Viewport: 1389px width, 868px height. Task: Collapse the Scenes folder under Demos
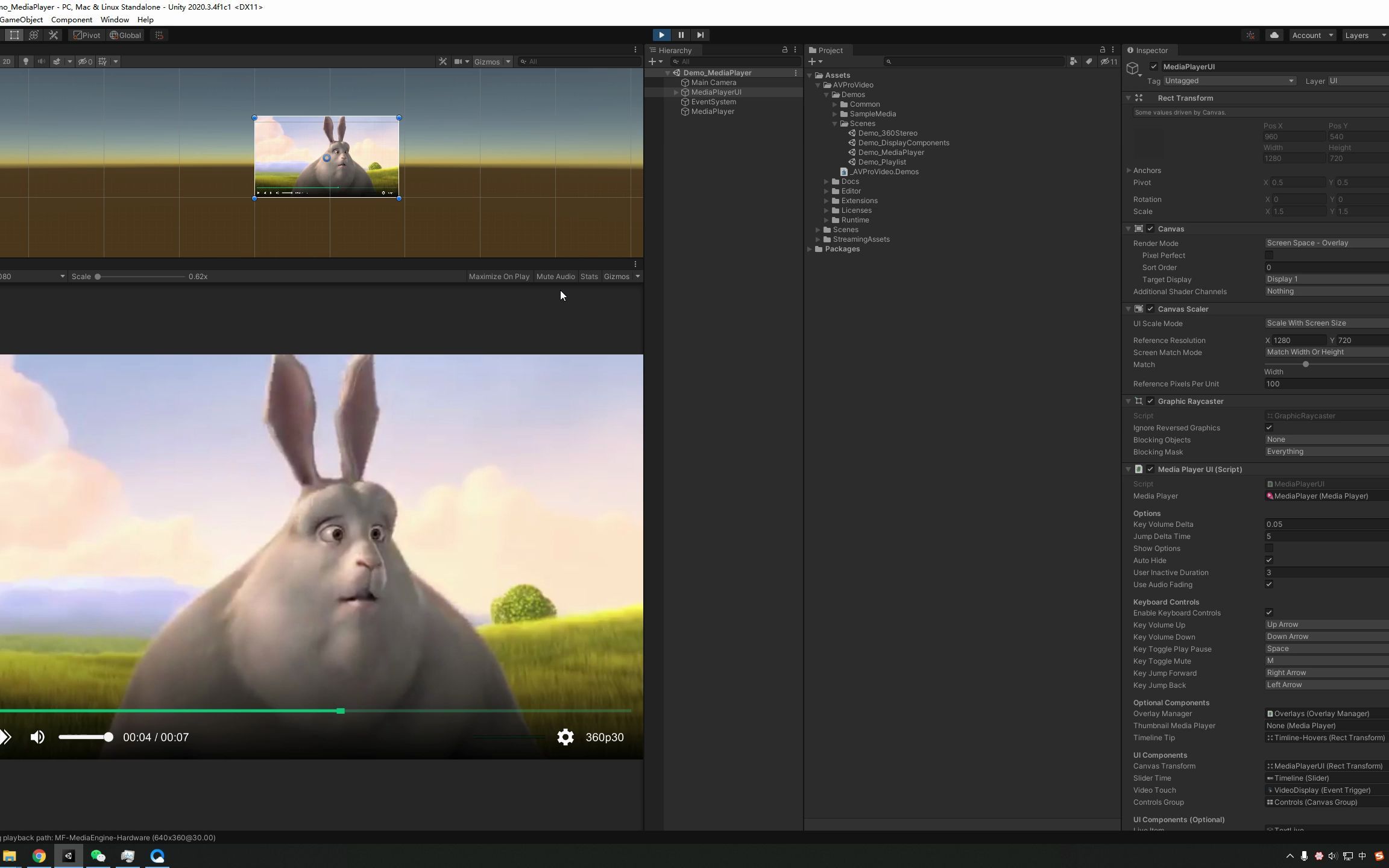(x=835, y=124)
